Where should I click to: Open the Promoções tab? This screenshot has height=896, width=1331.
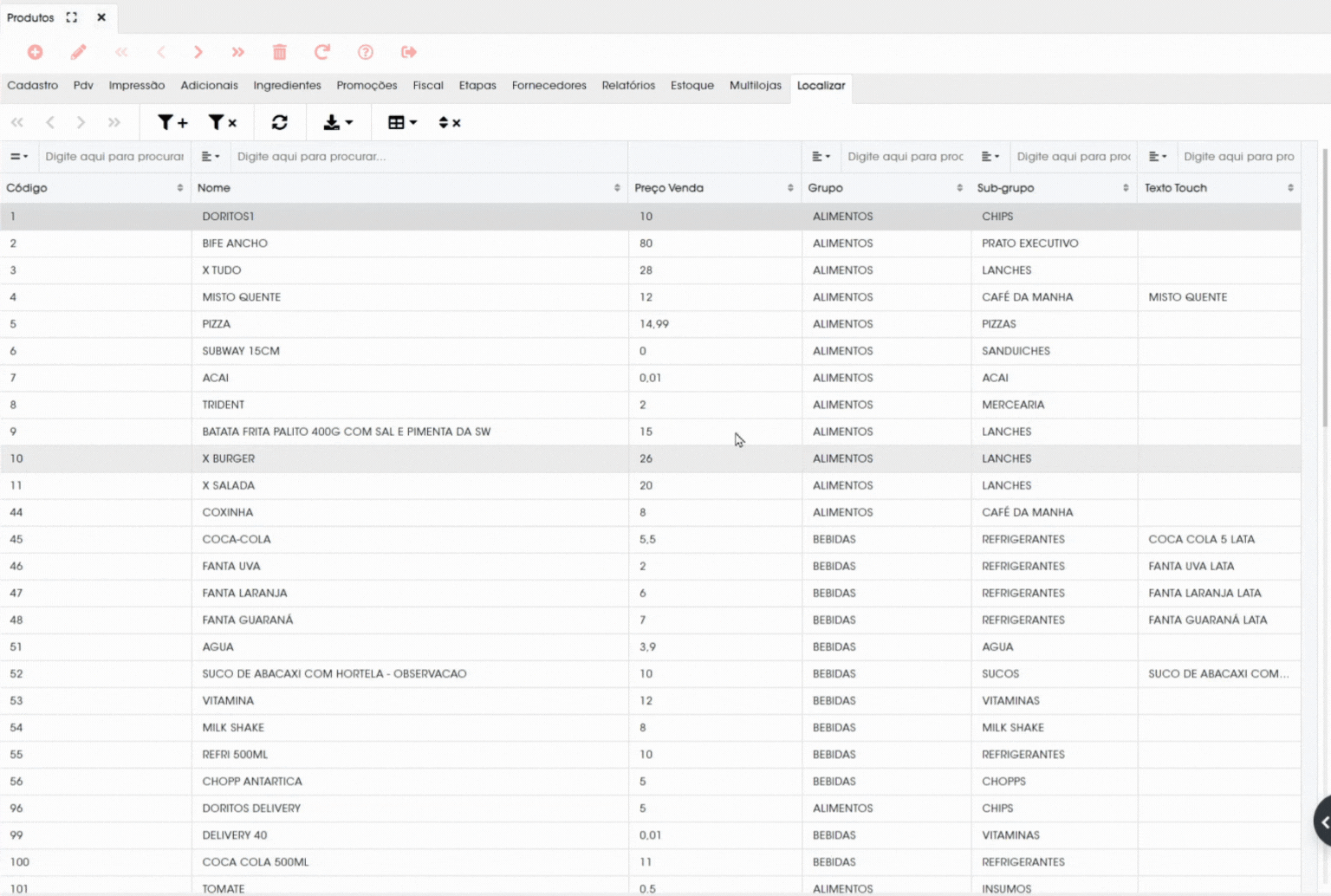tap(367, 85)
